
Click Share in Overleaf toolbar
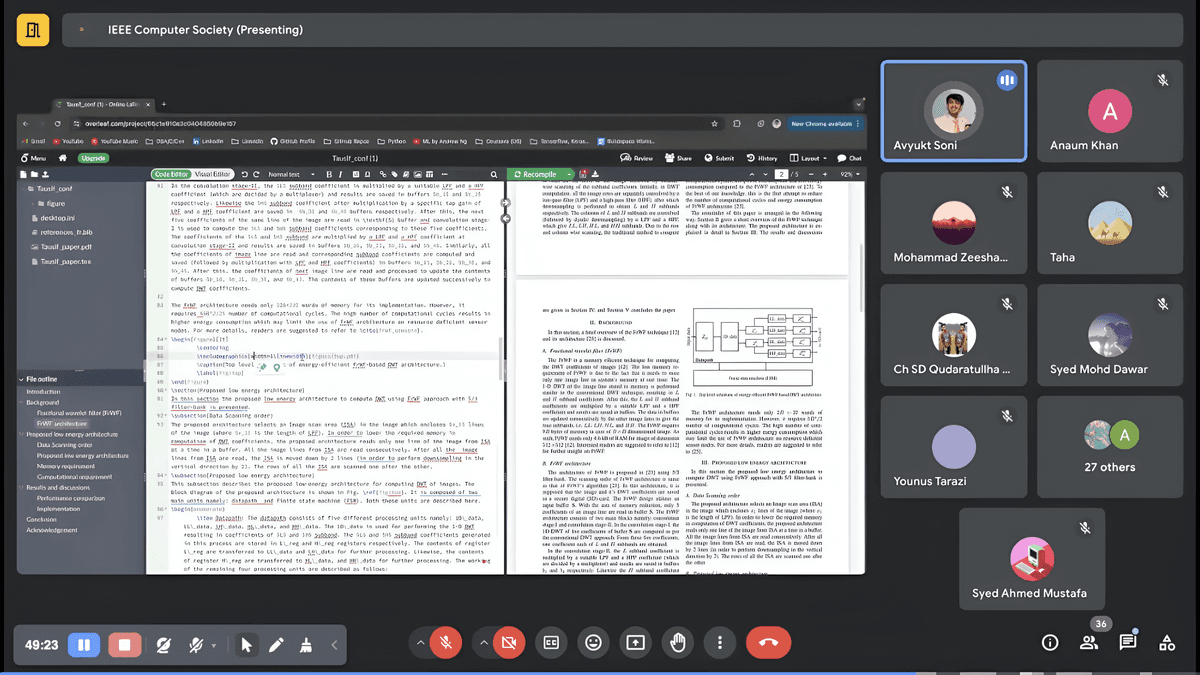tap(679, 158)
